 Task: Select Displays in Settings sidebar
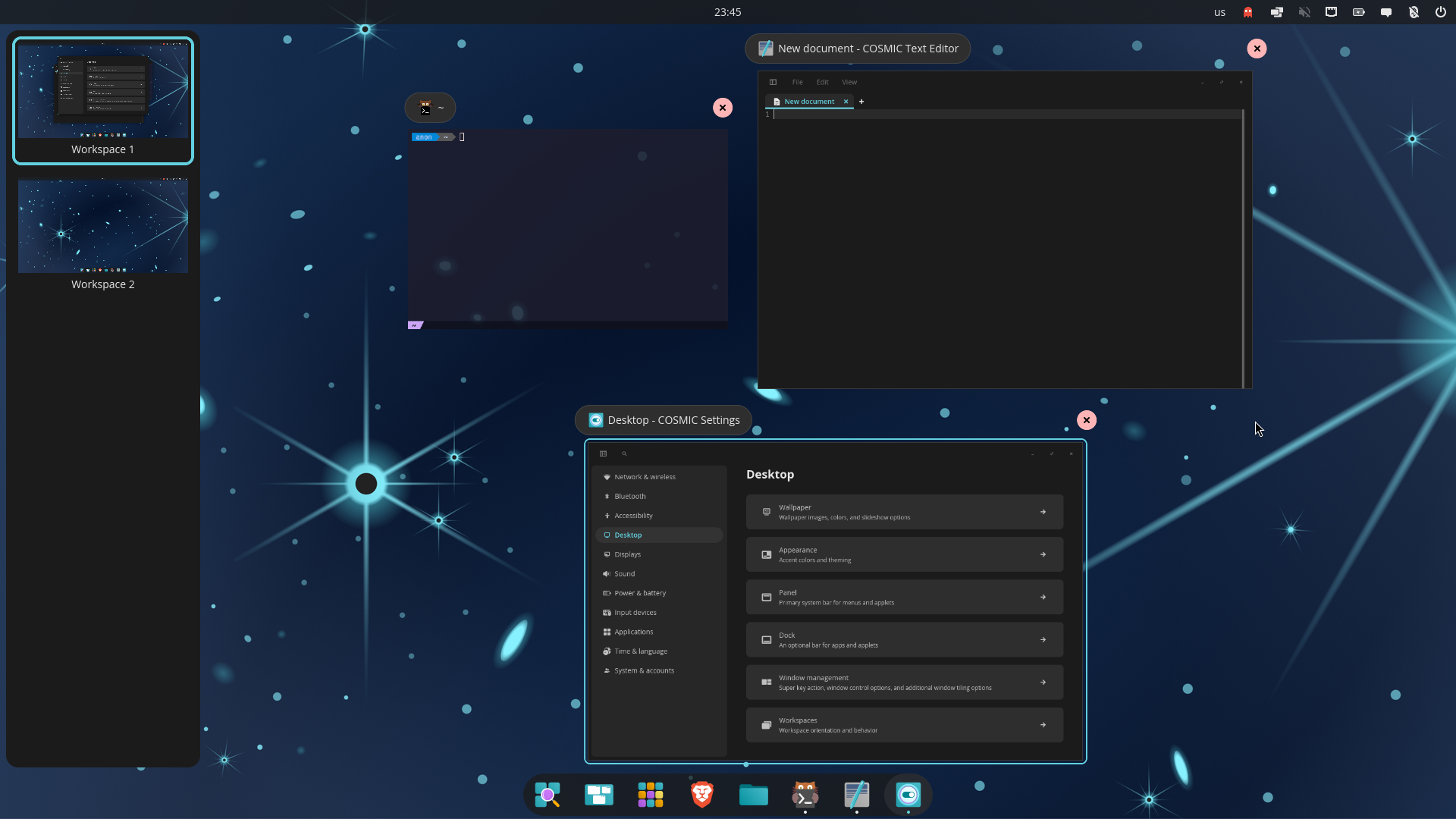(659, 554)
